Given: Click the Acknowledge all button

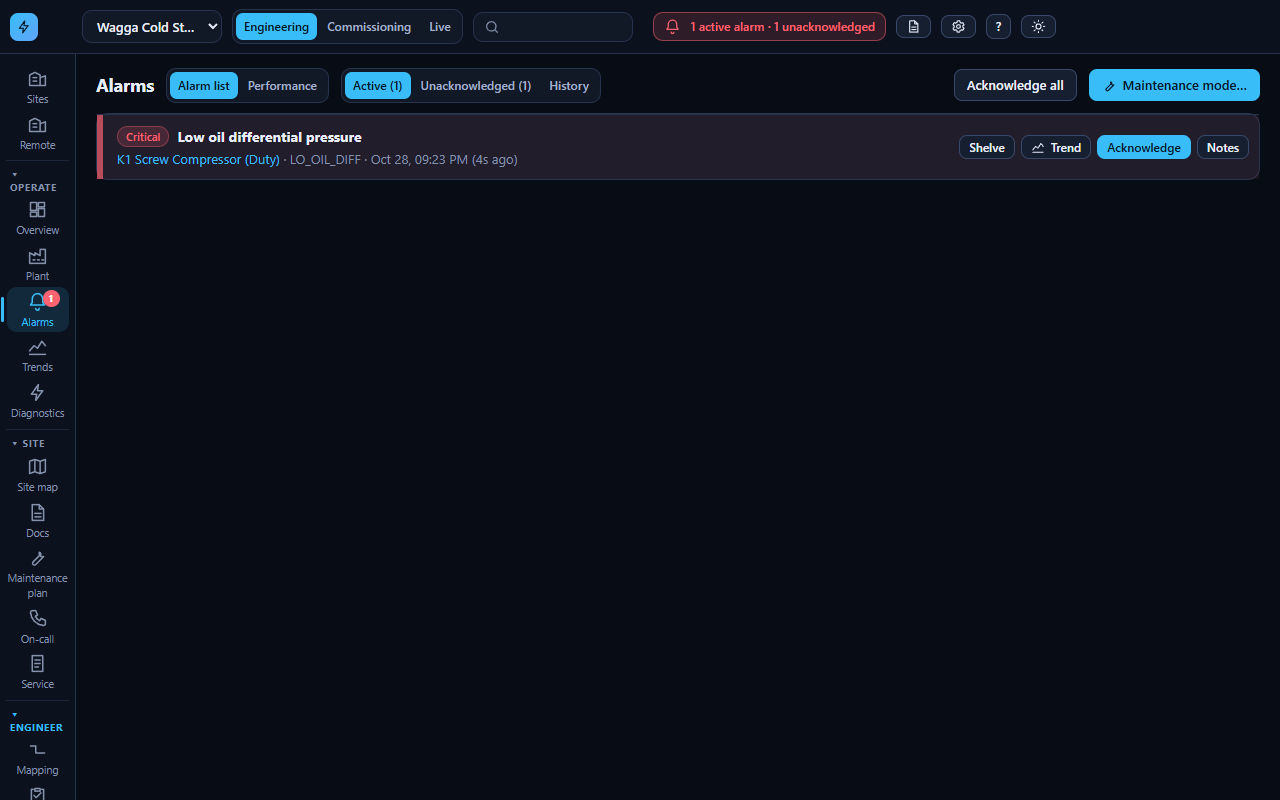Looking at the screenshot, I should [x=1015, y=85].
